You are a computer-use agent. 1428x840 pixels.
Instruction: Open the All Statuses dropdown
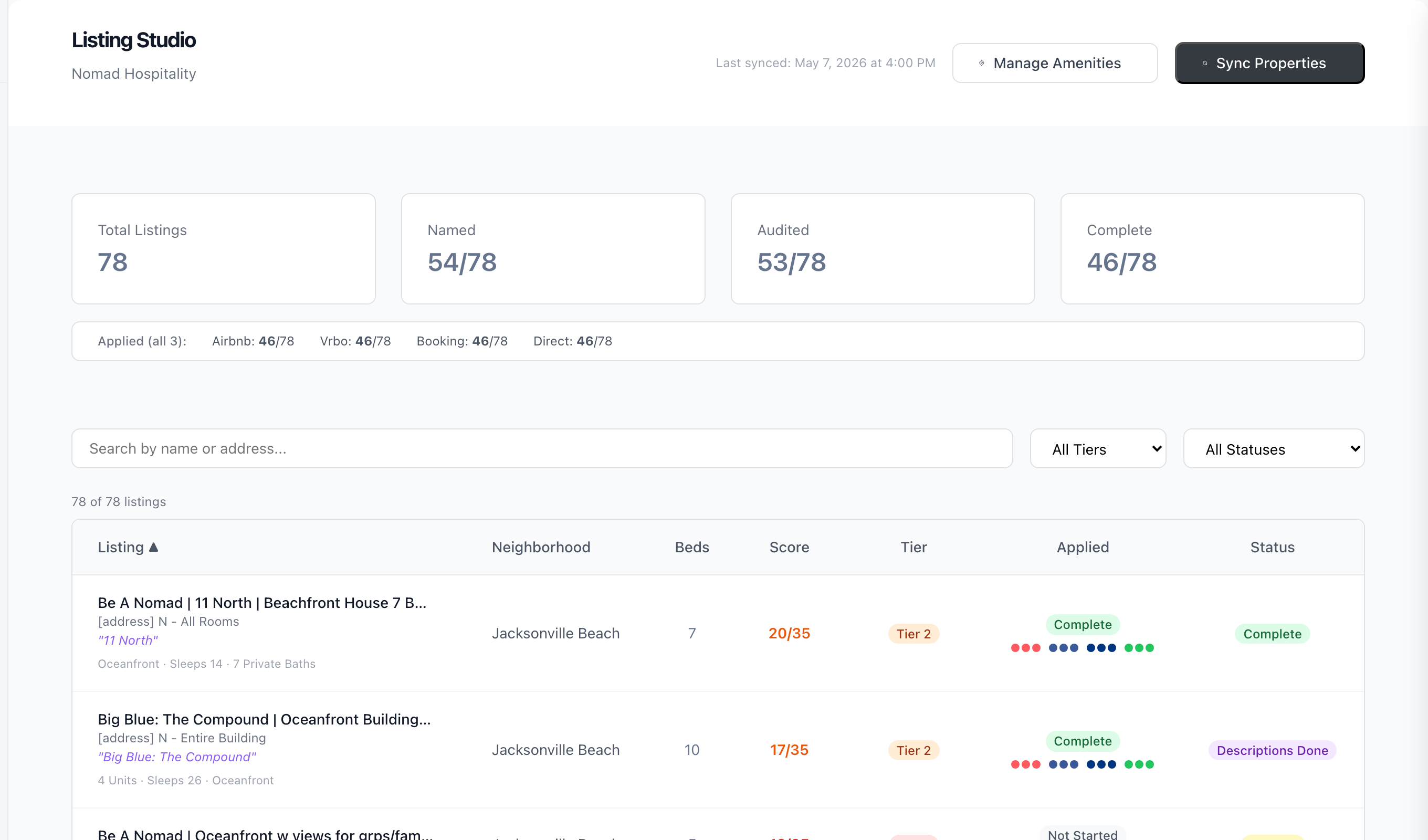coord(1273,448)
